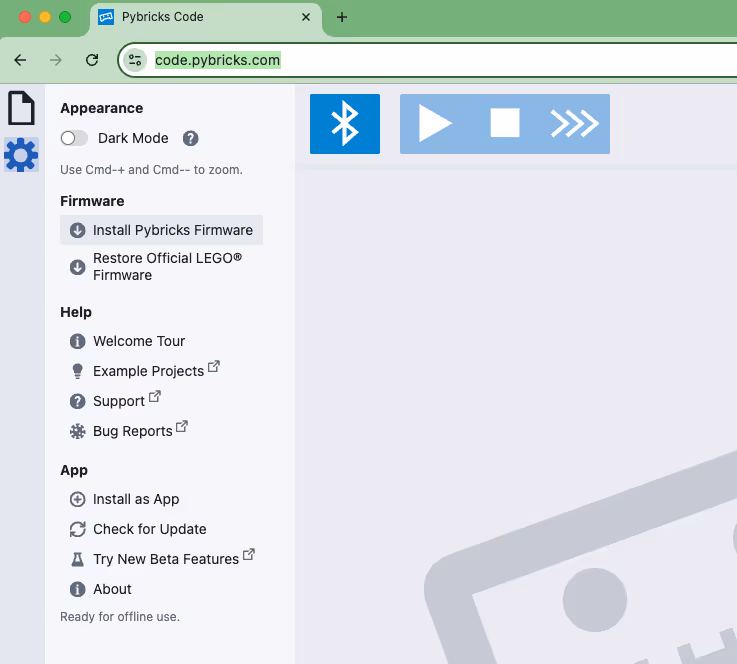
Task: Reload the page with refresh button
Action: [x=92, y=60]
